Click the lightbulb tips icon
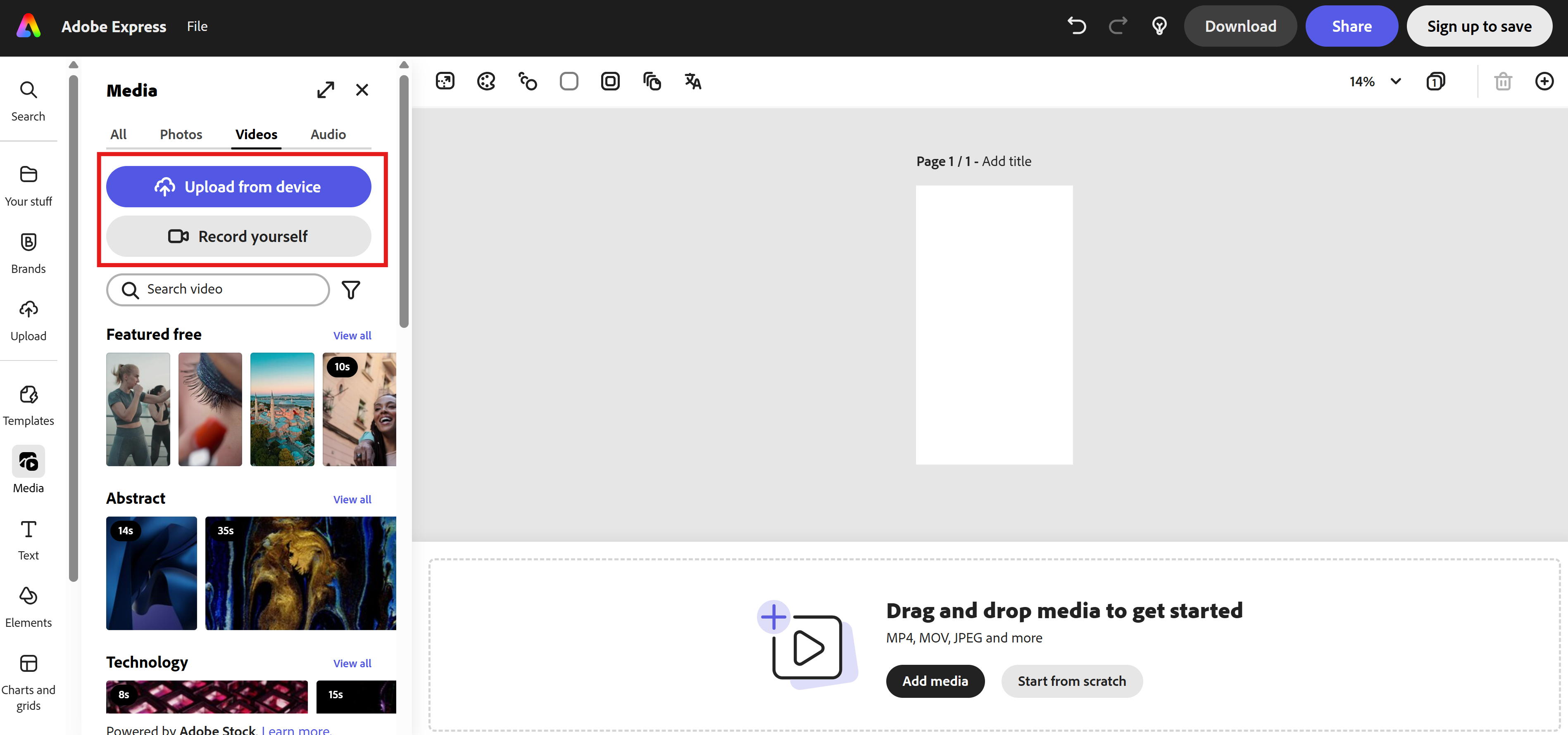This screenshot has width=1568, height=735. 1159,26
